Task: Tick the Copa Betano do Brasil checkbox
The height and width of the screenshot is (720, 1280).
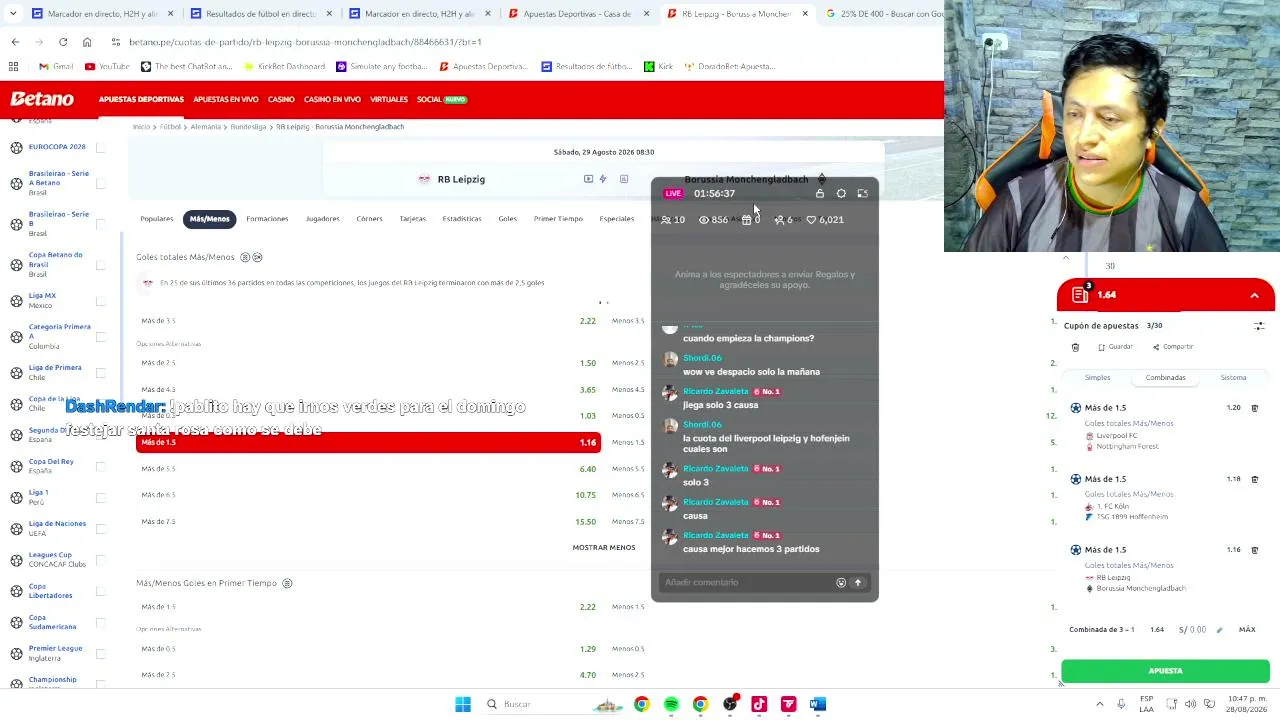Action: (x=100, y=265)
